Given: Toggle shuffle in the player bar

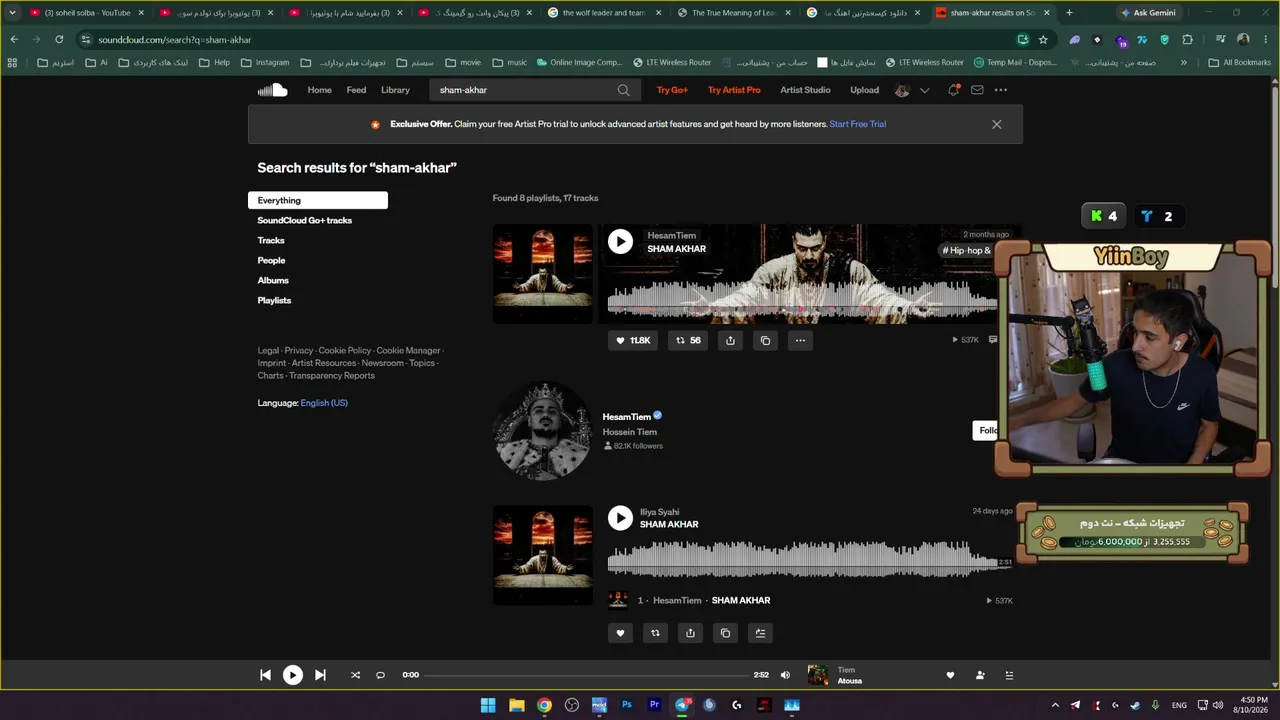Looking at the screenshot, I should (x=355, y=675).
